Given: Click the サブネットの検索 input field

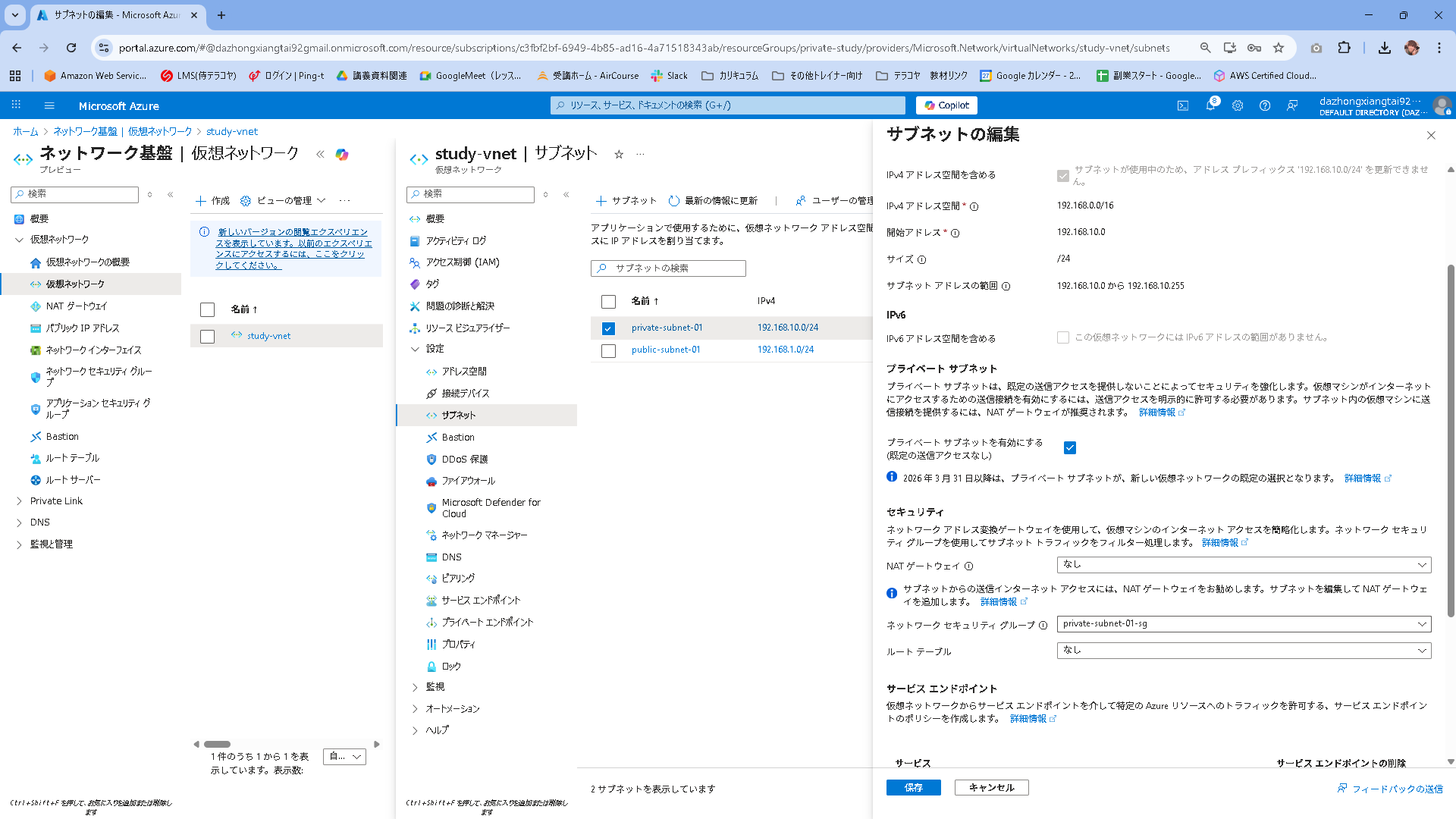Looking at the screenshot, I should (x=675, y=268).
